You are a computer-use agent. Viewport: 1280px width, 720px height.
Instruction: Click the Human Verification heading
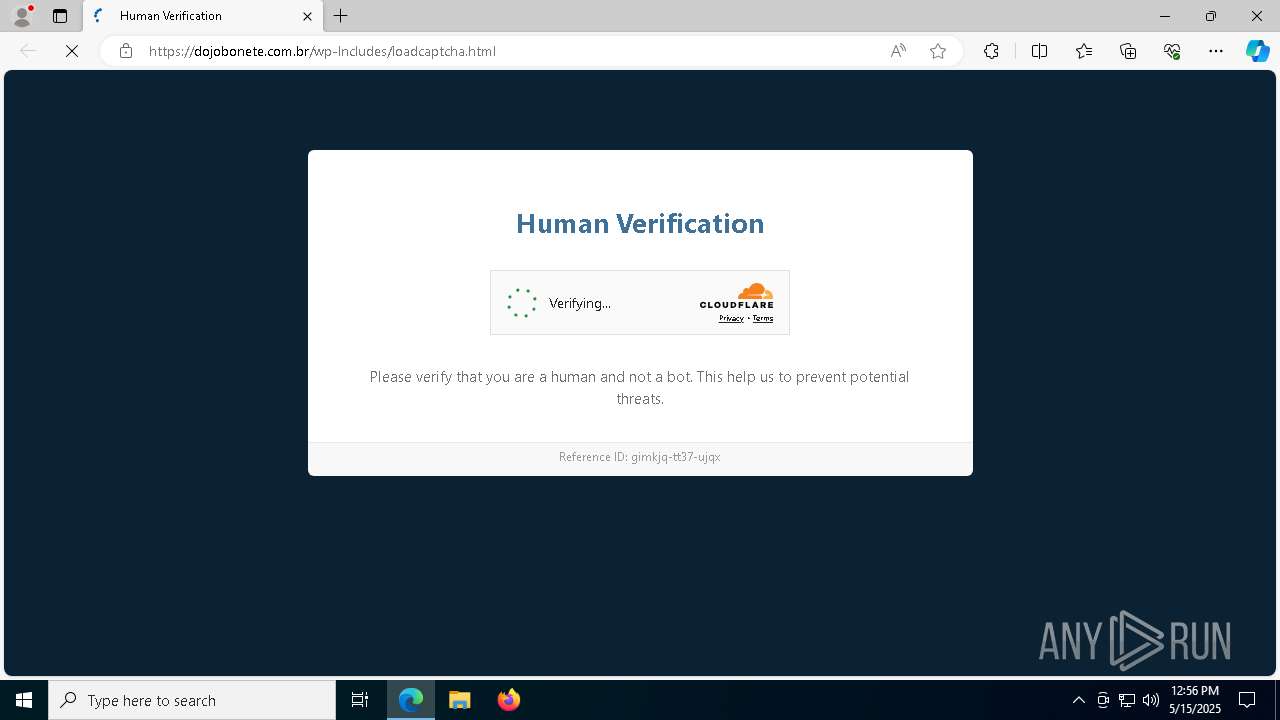coord(640,223)
